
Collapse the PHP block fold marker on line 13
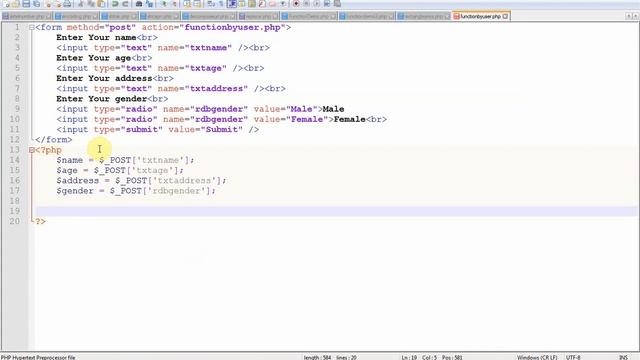(31, 150)
